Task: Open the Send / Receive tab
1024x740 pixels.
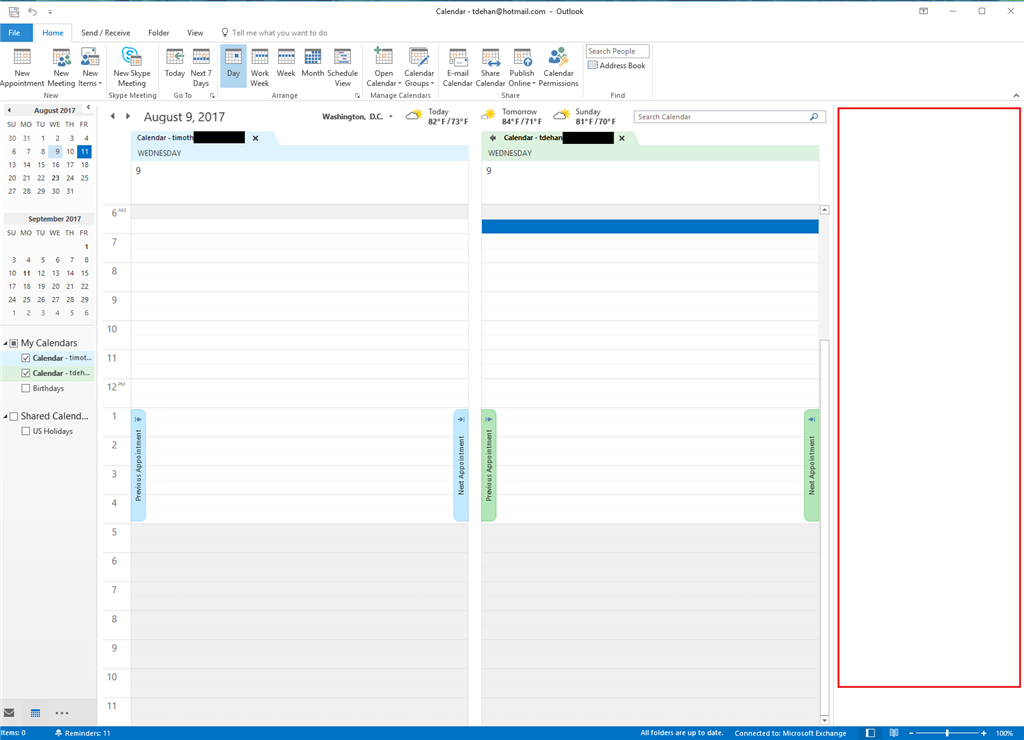Action: pos(105,32)
